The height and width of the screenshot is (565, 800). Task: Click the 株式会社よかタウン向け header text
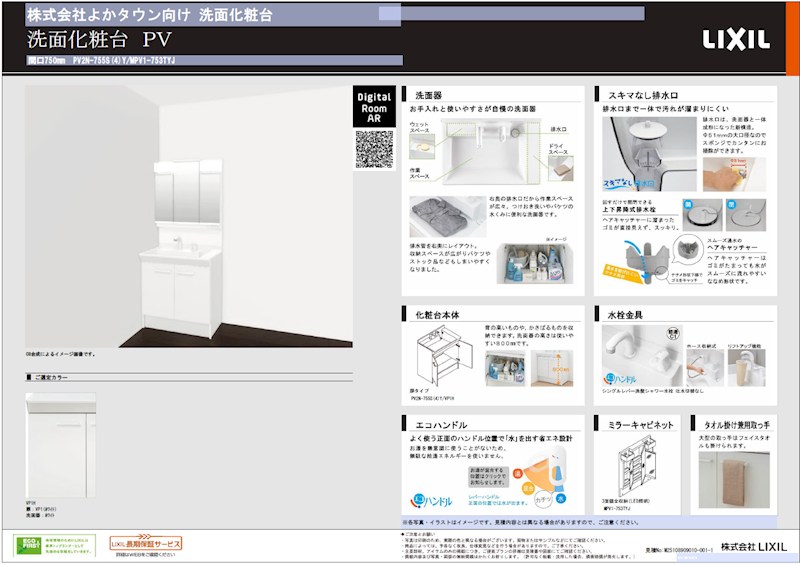[x=149, y=15]
